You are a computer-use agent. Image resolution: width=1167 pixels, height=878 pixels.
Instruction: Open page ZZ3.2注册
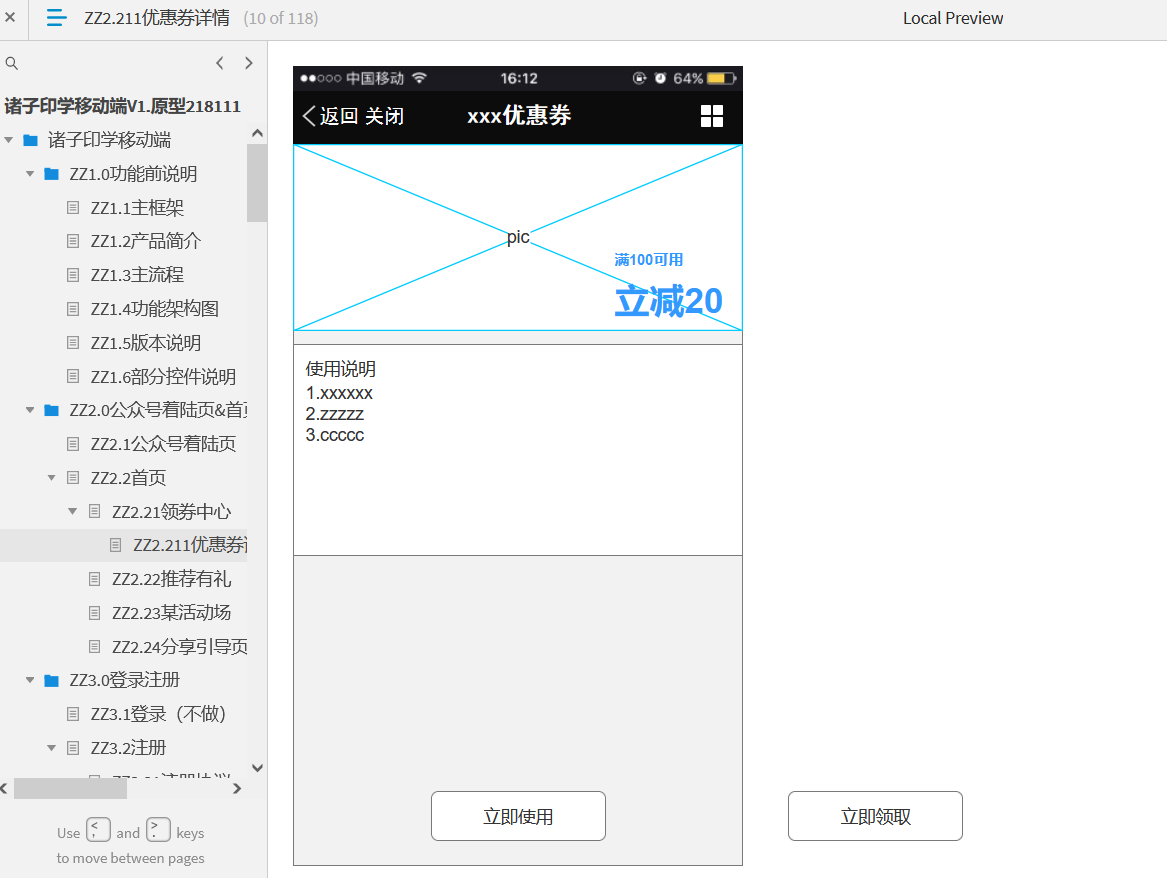[128, 748]
